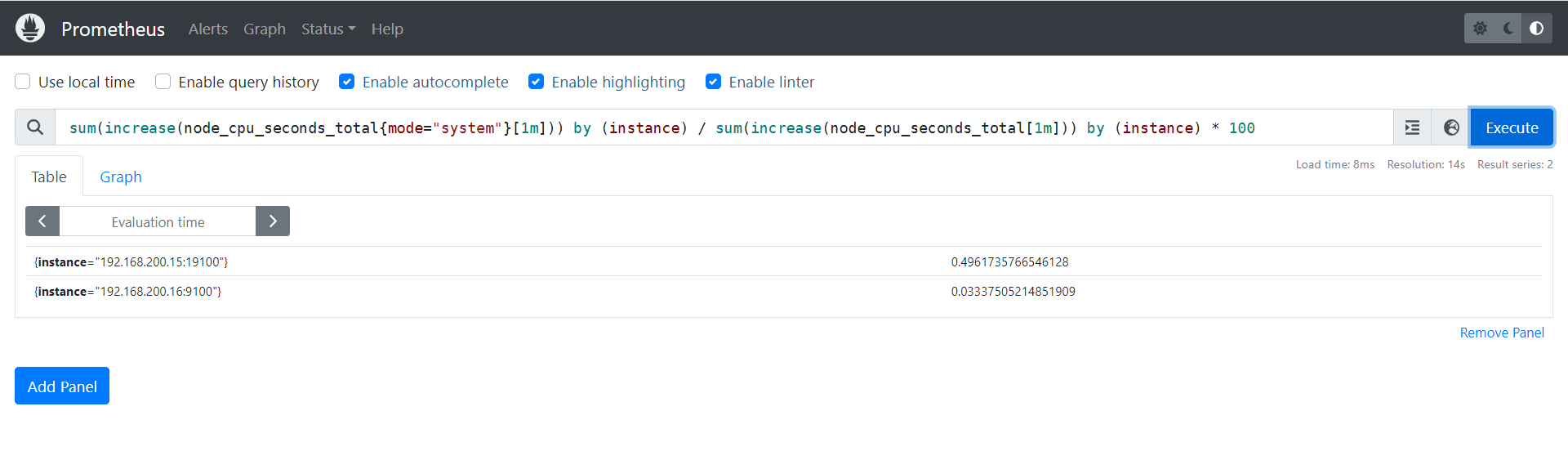Go to next evaluation time
Image resolution: width=1568 pixels, height=469 pixels.
pyautogui.click(x=273, y=221)
